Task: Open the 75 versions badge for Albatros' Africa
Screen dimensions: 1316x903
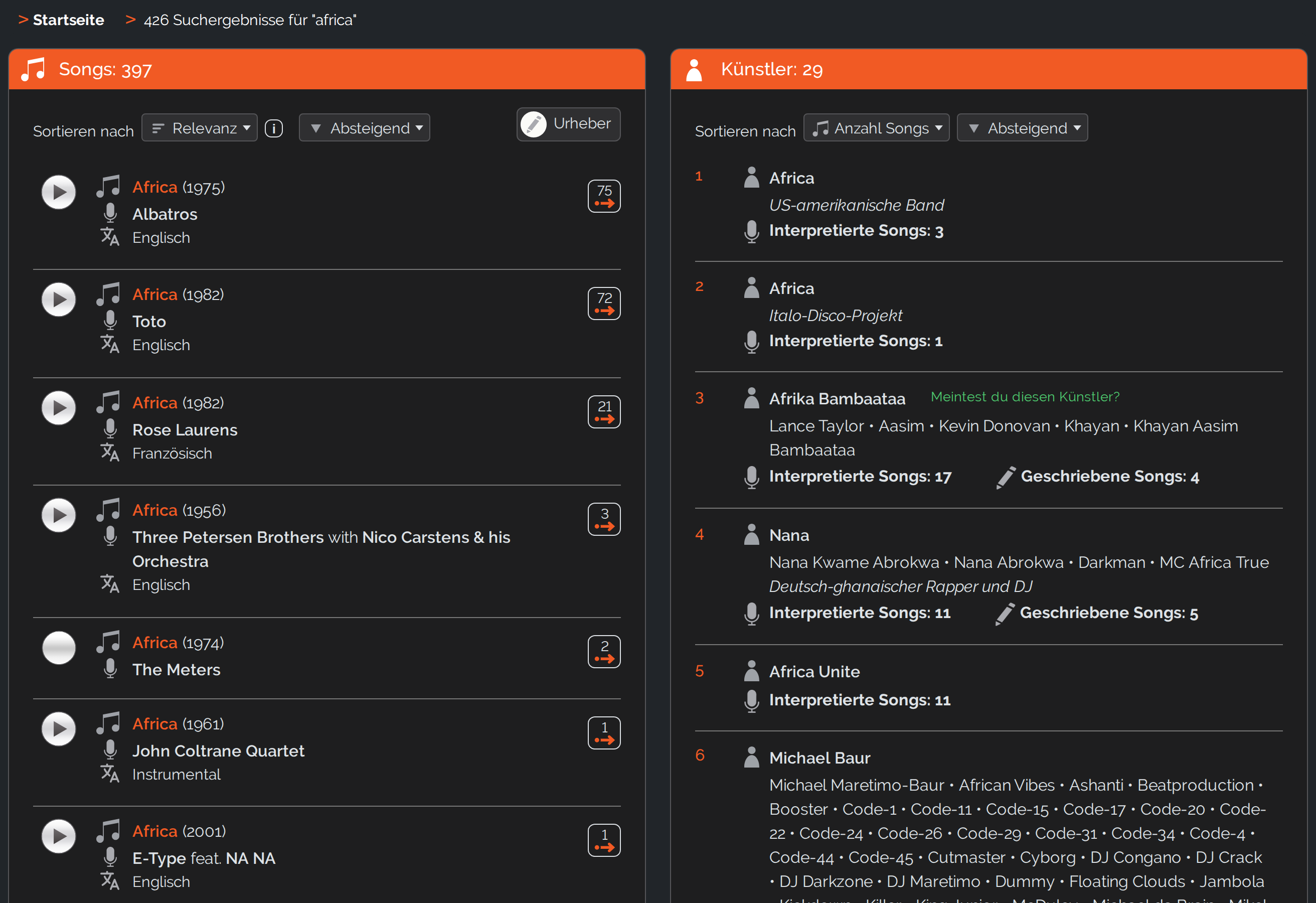Action: coord(604,196)
